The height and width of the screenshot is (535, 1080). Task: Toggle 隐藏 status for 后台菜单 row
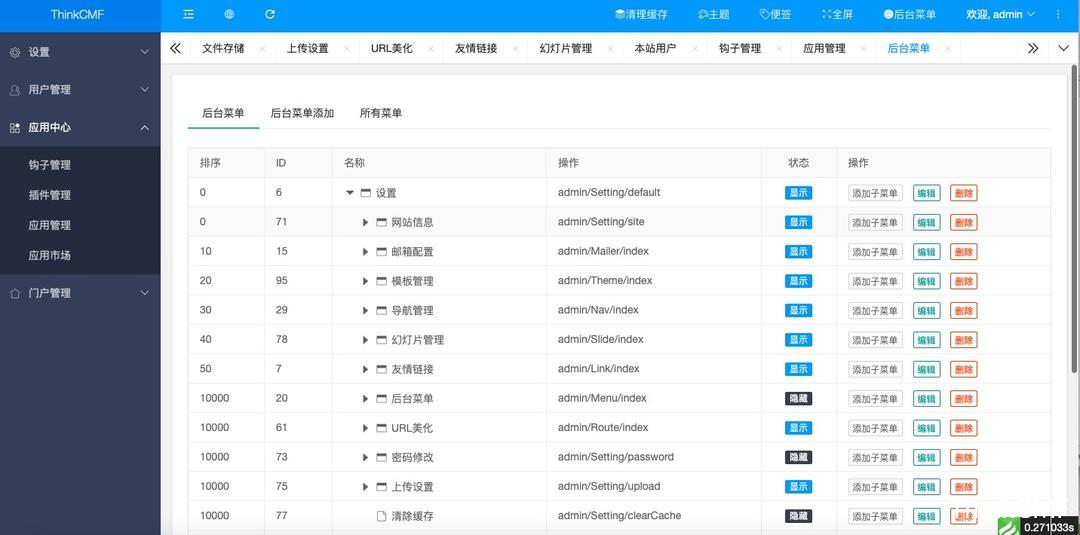pos(798,399)
